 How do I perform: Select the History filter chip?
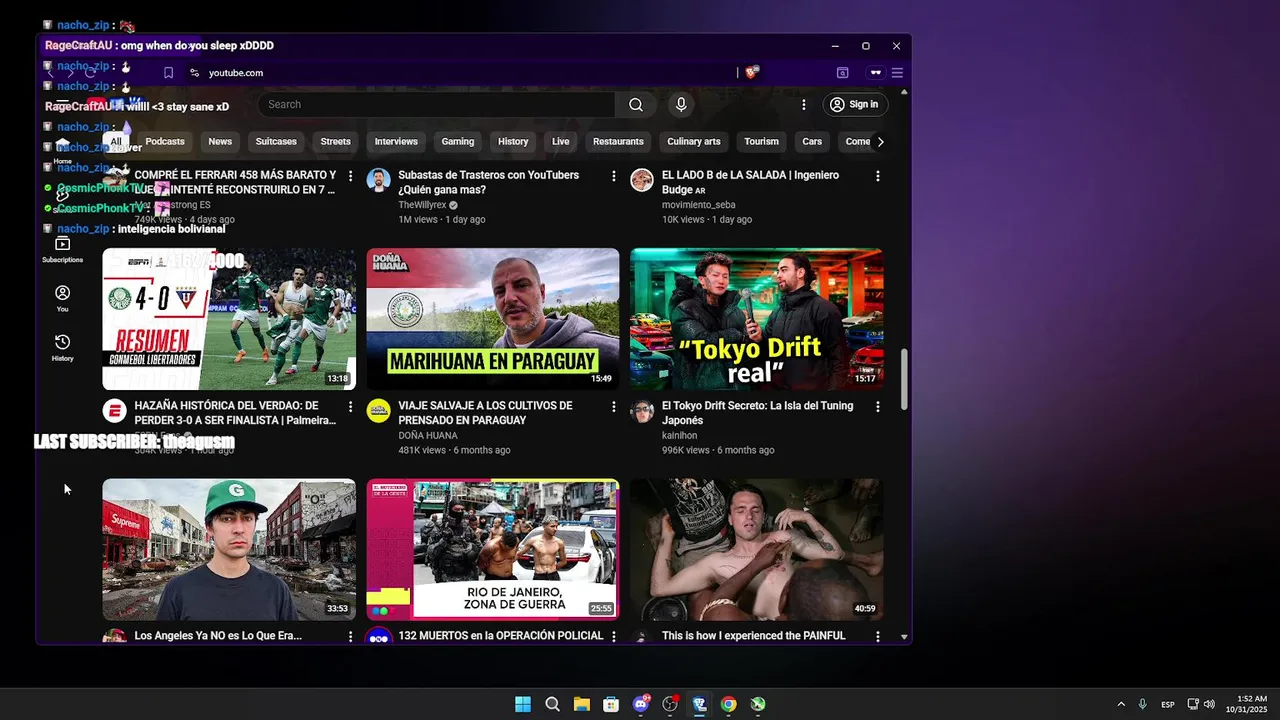(x=513, y=141)
